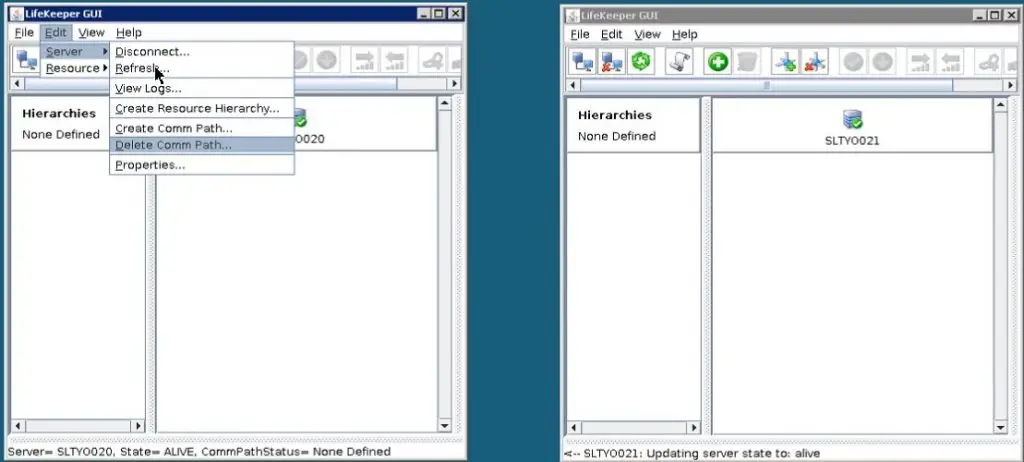This screenshot has height=462, width=1024.
Task: Click greyed Delete Resource Hierarchy trash icon
Action: (747, 63)
